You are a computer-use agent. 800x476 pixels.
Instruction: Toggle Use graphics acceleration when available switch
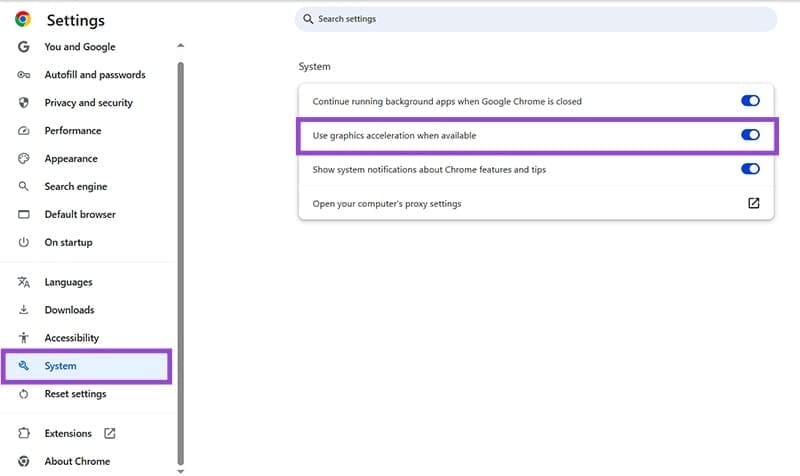(750, 135)
